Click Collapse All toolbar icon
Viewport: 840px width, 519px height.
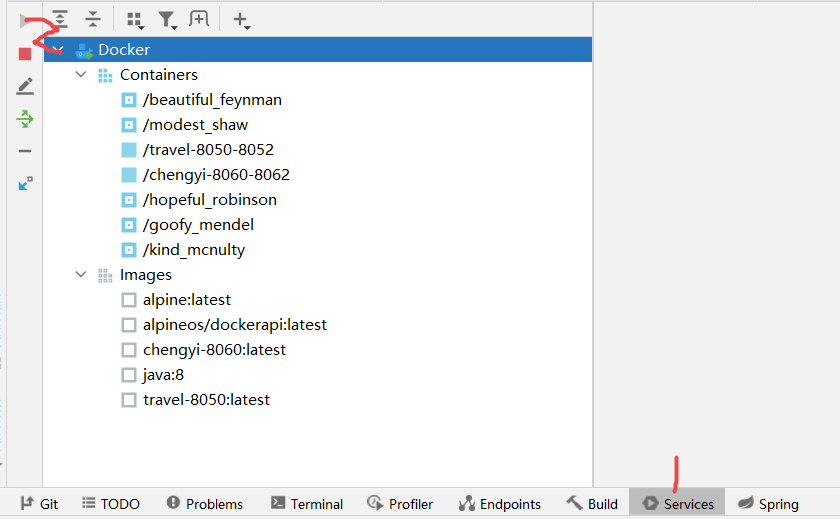tap(93, 19)
